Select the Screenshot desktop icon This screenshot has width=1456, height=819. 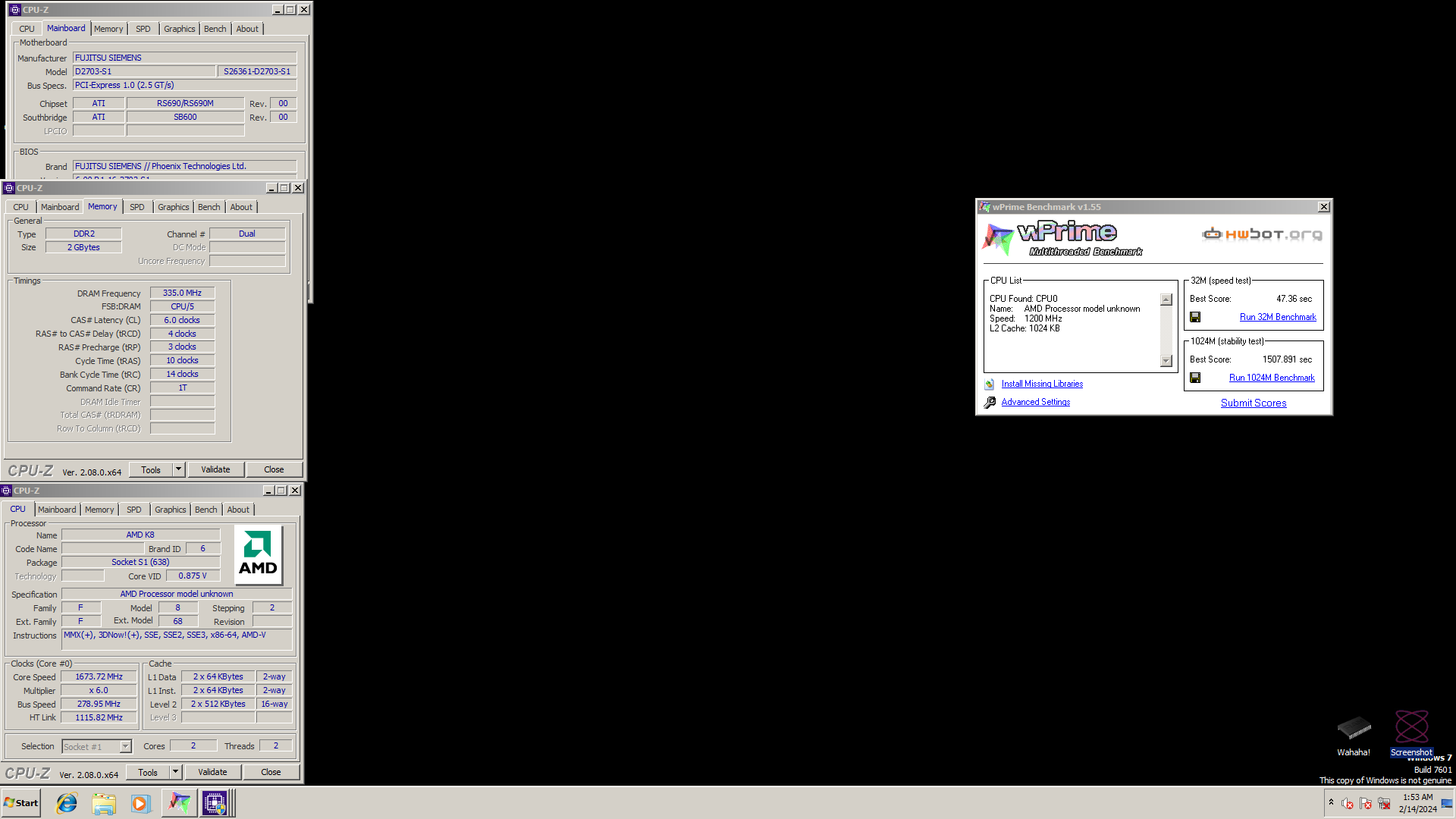[1411, 734]
